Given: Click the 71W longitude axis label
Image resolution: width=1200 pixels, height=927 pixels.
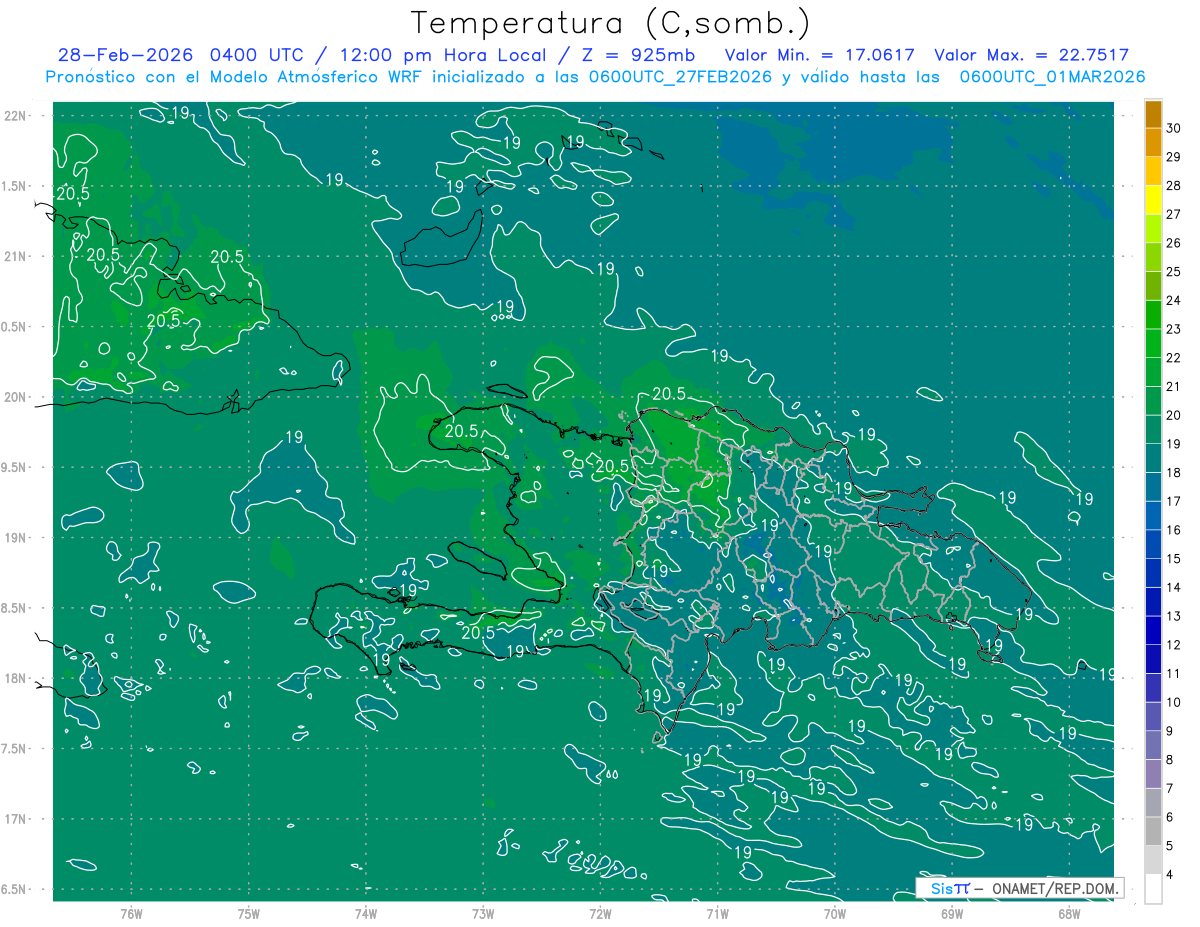Looking at the screenshot, I should pos(717,913).
